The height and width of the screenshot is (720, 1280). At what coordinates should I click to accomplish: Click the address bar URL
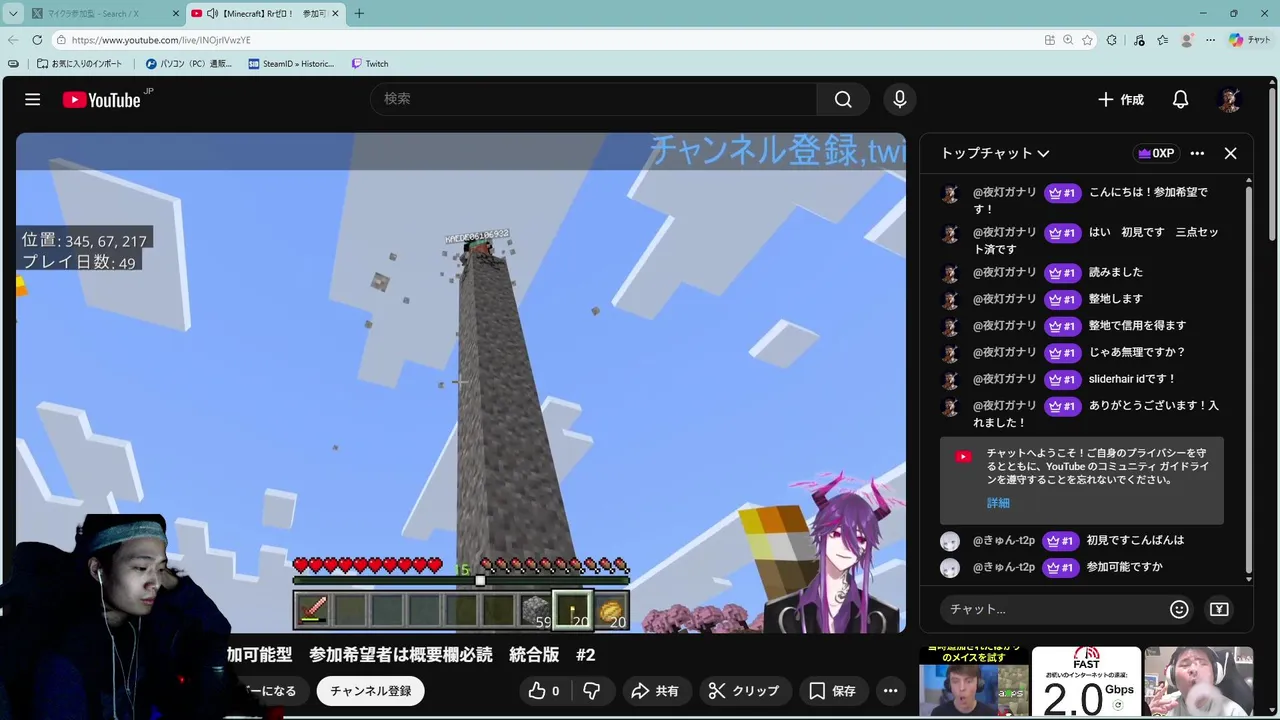click(x=161, y=40)
